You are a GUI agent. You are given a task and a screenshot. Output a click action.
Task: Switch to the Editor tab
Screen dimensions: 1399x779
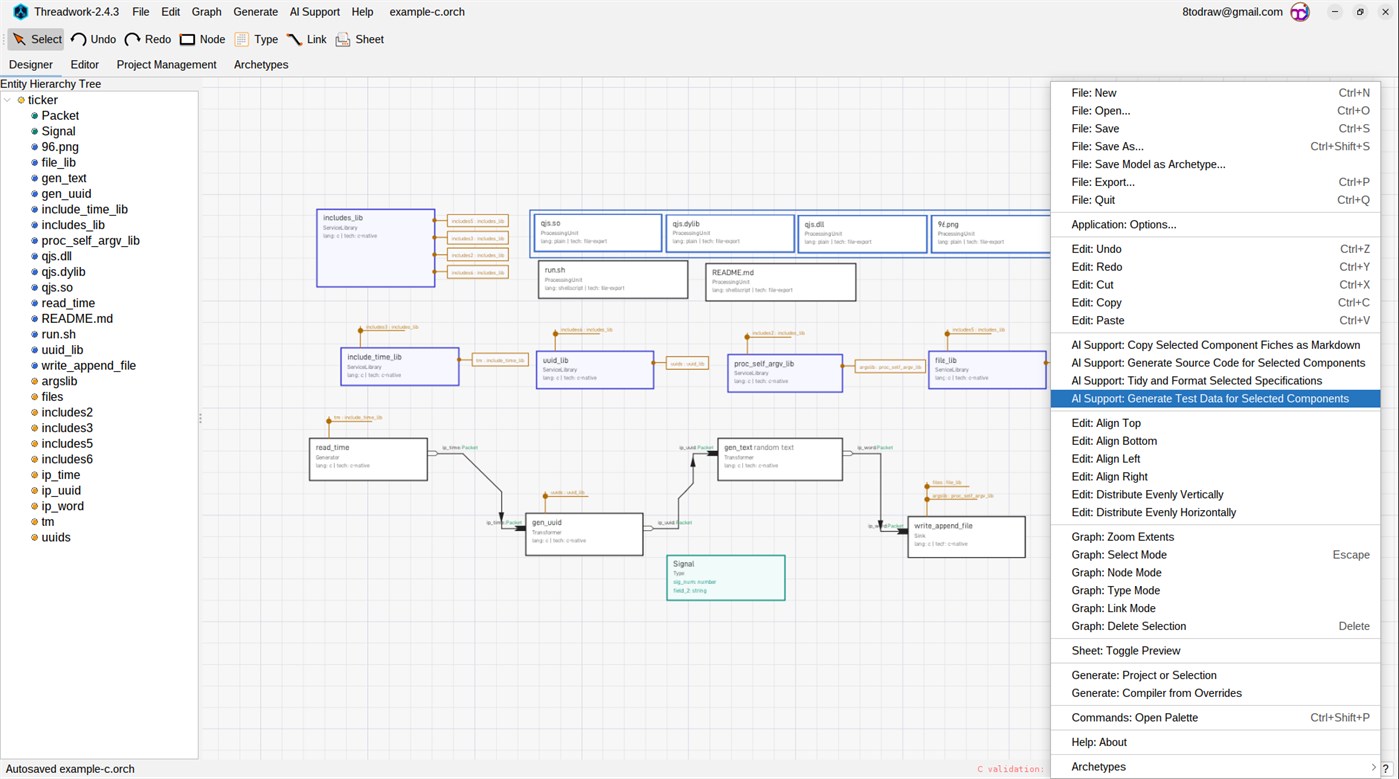84,64
